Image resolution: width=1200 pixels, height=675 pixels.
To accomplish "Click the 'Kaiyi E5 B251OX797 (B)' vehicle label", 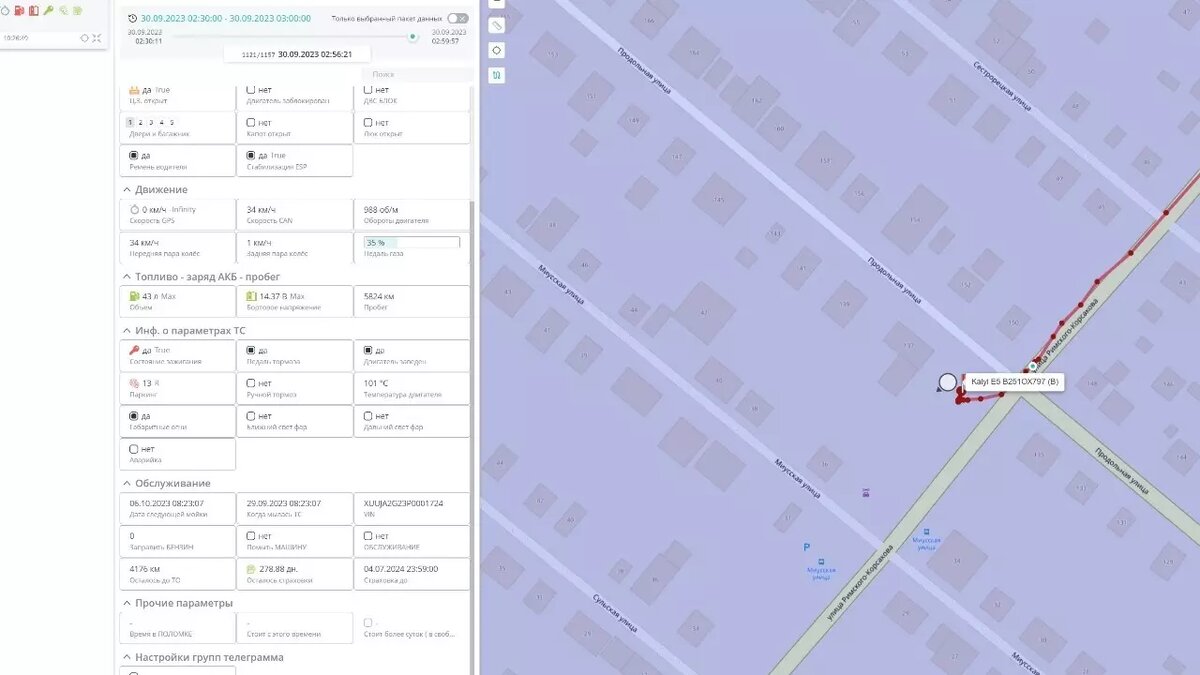I will [1015, 382].
